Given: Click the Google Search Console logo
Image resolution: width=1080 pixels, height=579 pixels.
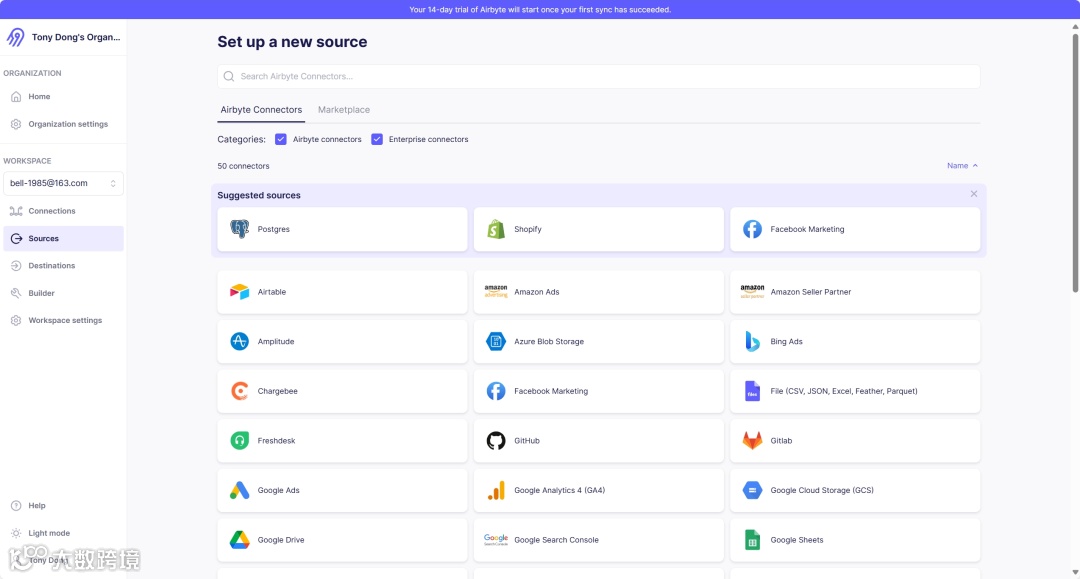Looking at the screenshot, I should click(496, 540).
